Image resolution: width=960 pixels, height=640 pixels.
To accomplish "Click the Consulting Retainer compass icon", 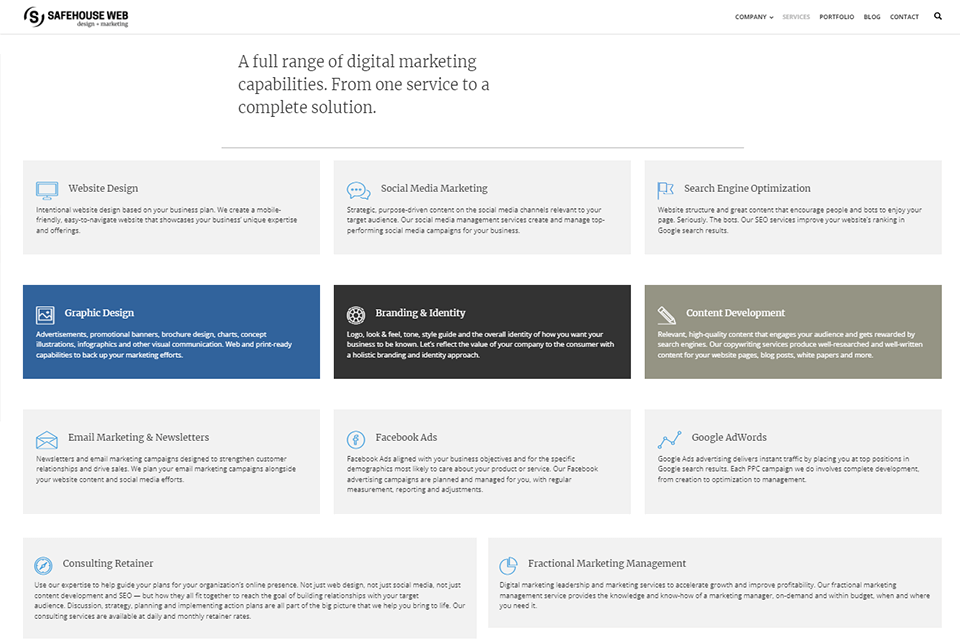I will click(42, 565).
